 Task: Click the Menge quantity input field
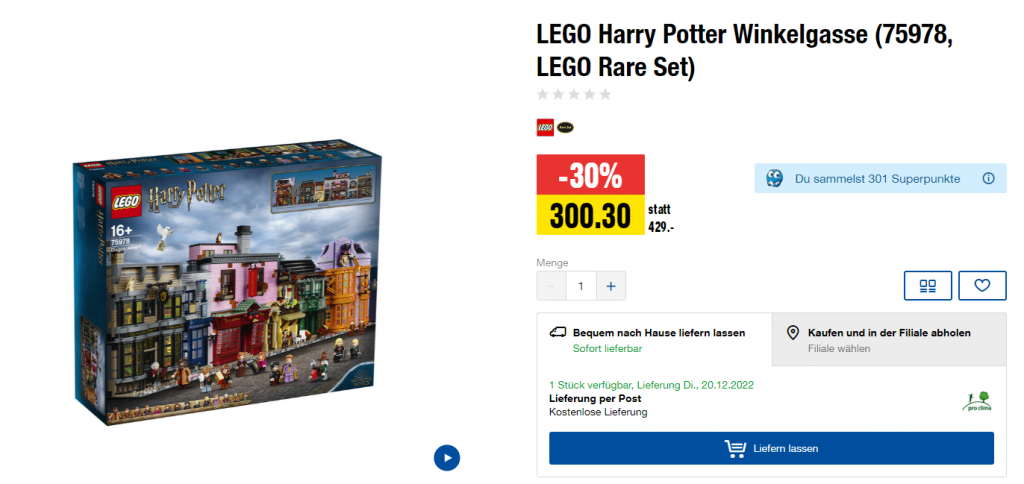click(581, 286)
